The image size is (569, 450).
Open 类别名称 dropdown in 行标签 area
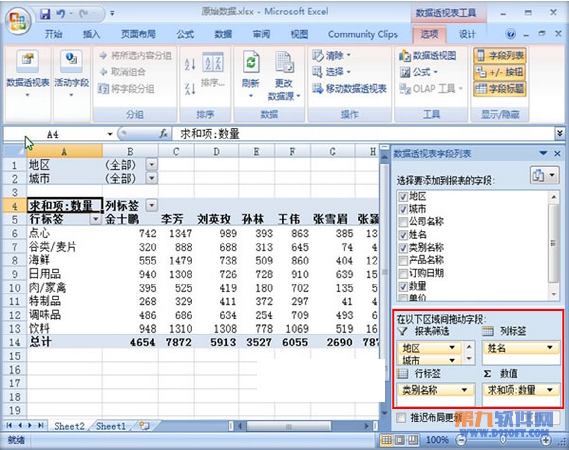pos(464,390)
